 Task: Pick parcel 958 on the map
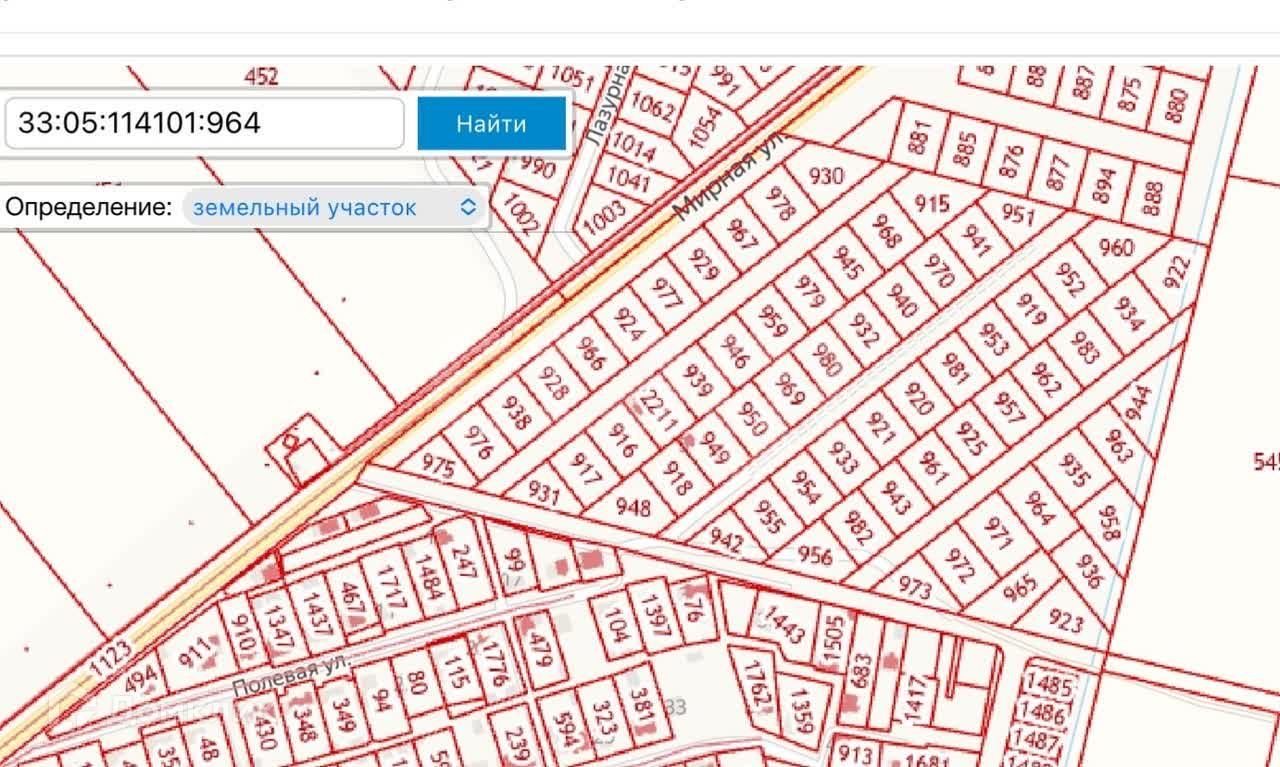click(x=1109, y=522)
